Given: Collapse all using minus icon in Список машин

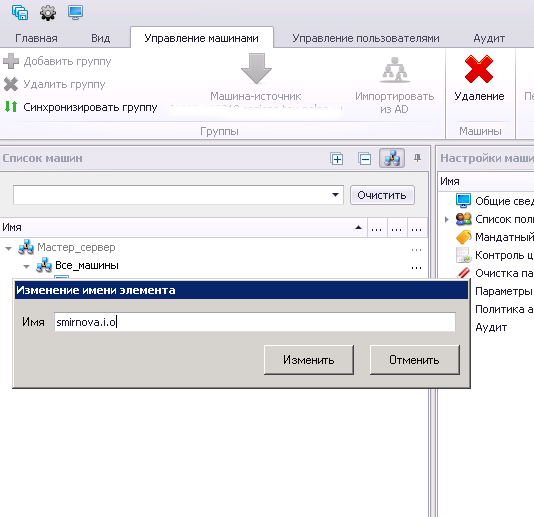Looking at the screenshot, I should tap(364, 159).
